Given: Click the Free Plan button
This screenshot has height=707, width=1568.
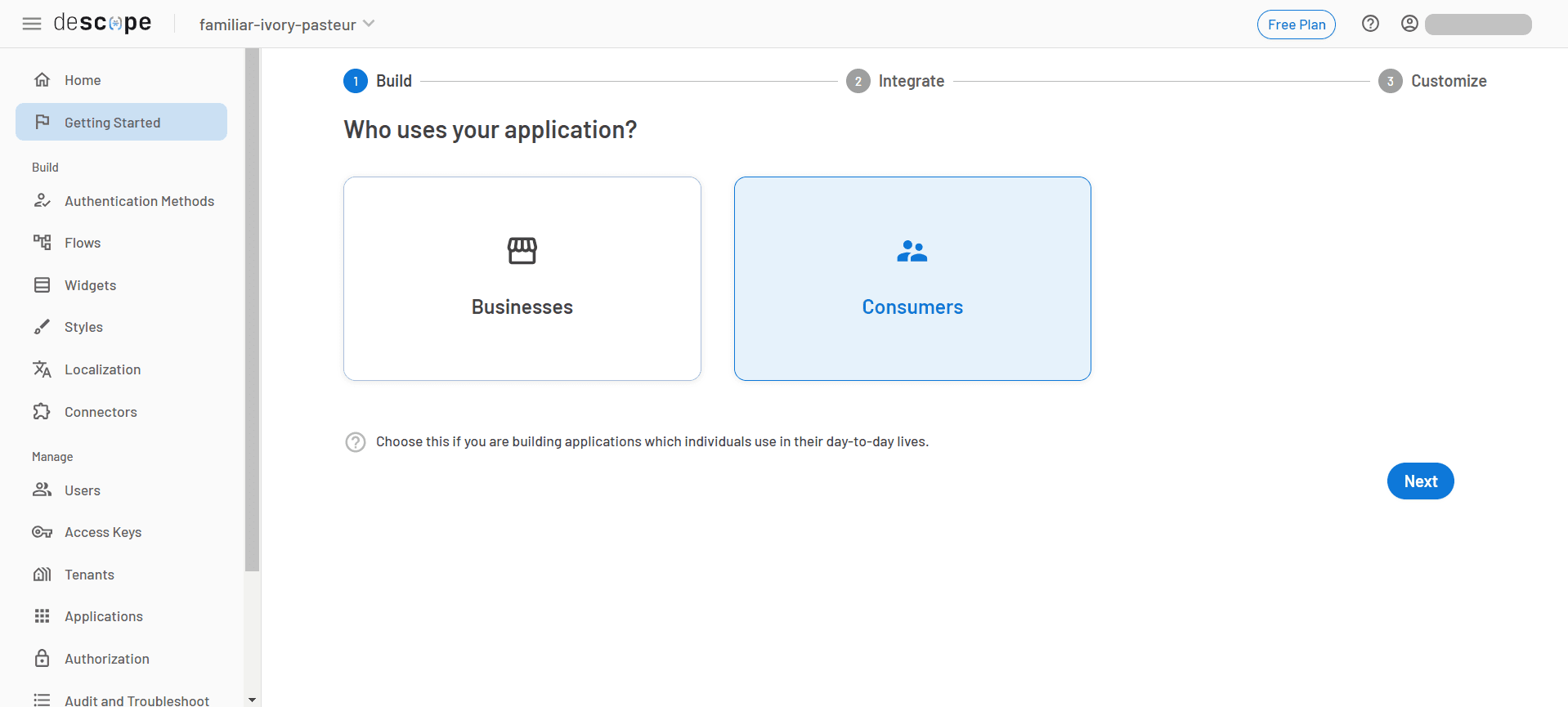Looking at the screenshot, I should [1296, 25].
